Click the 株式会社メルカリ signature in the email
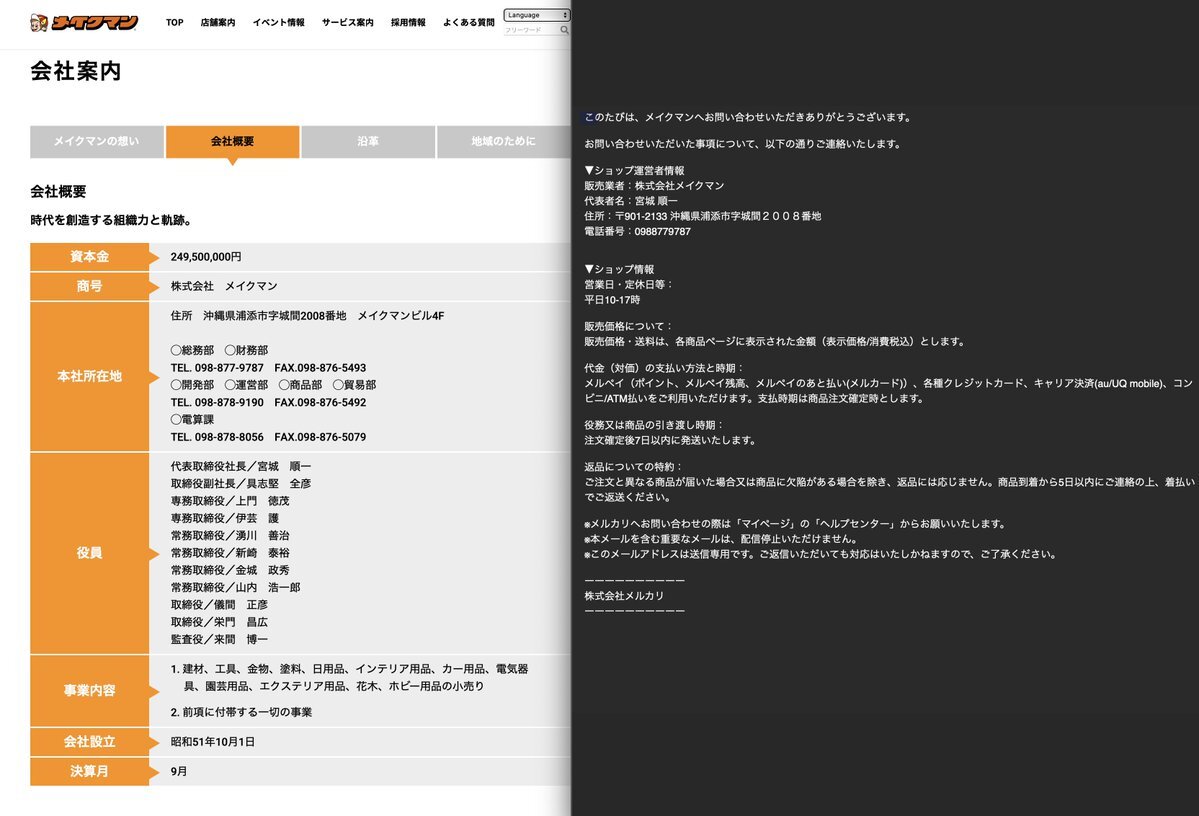The height and width of the screenshot is (816, 1199). 624,596
